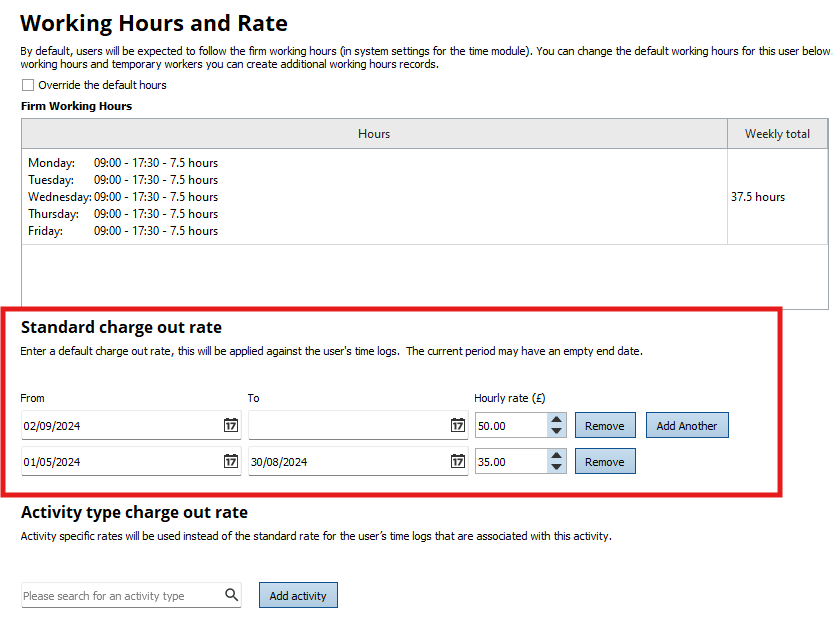The height and width of the screenshot is (631, 834).
Task: Open calendar picker for 01/05/2024 From date
Action: tap(230, 462)
